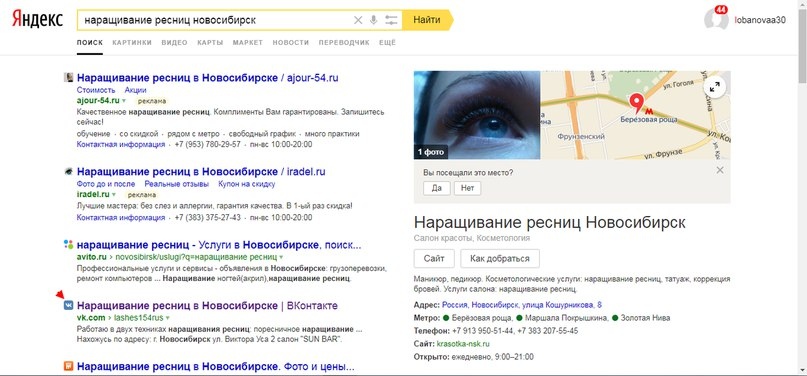Viewport: 807px width, 376px height.
Task: Open the user profile avatar icon
Action: coord(716,20)
